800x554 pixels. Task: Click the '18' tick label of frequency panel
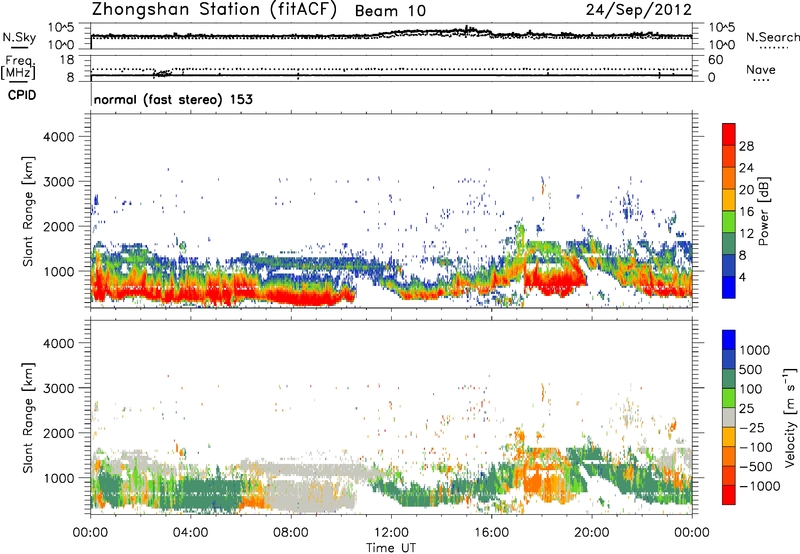[67, 60]
